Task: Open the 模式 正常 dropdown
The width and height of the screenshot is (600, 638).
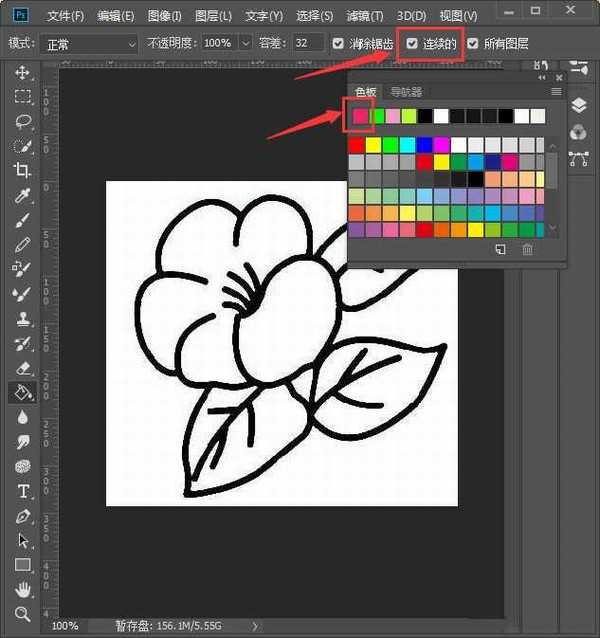Action: (x=88, y=45)
